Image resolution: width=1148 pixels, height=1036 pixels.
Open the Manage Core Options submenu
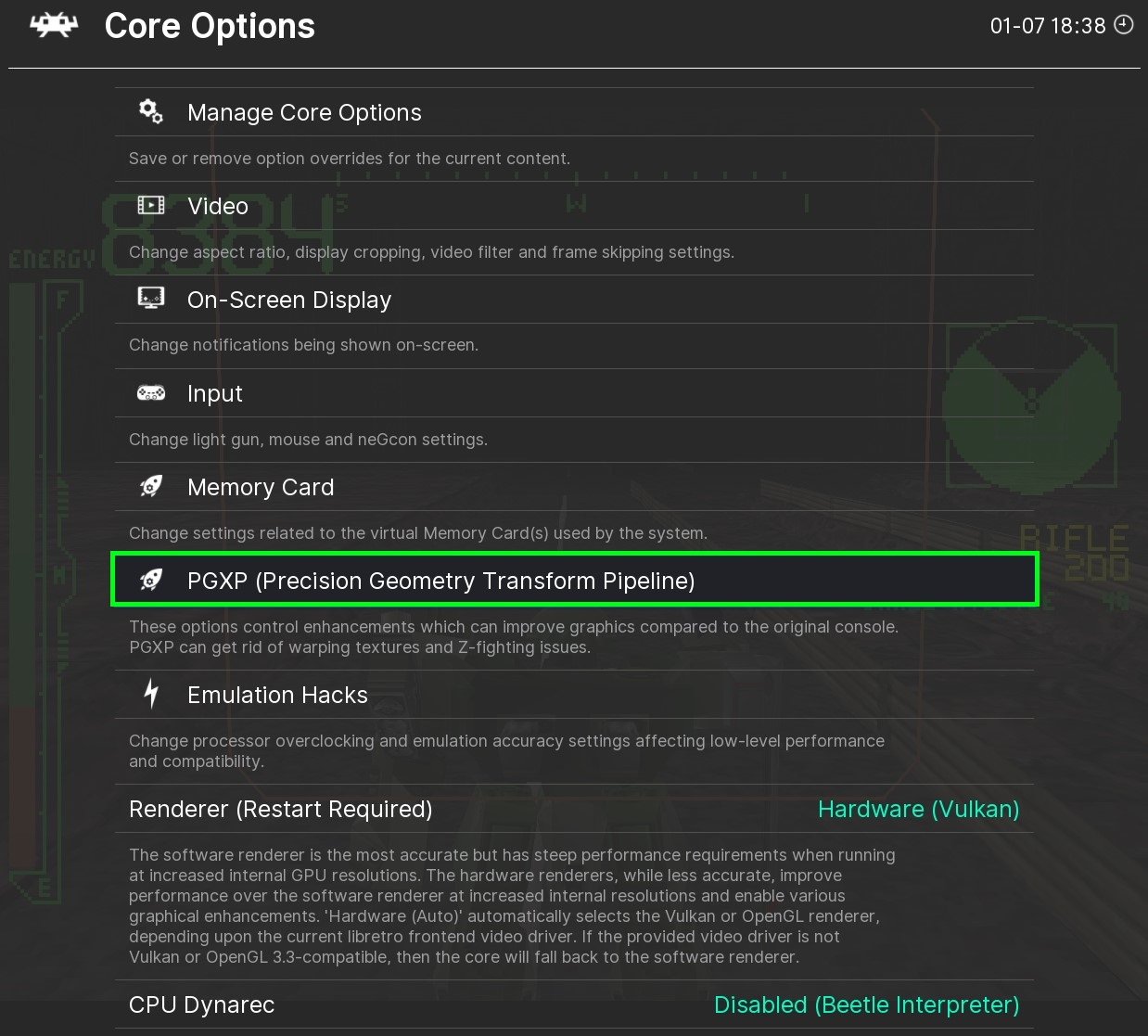[304, 113]
